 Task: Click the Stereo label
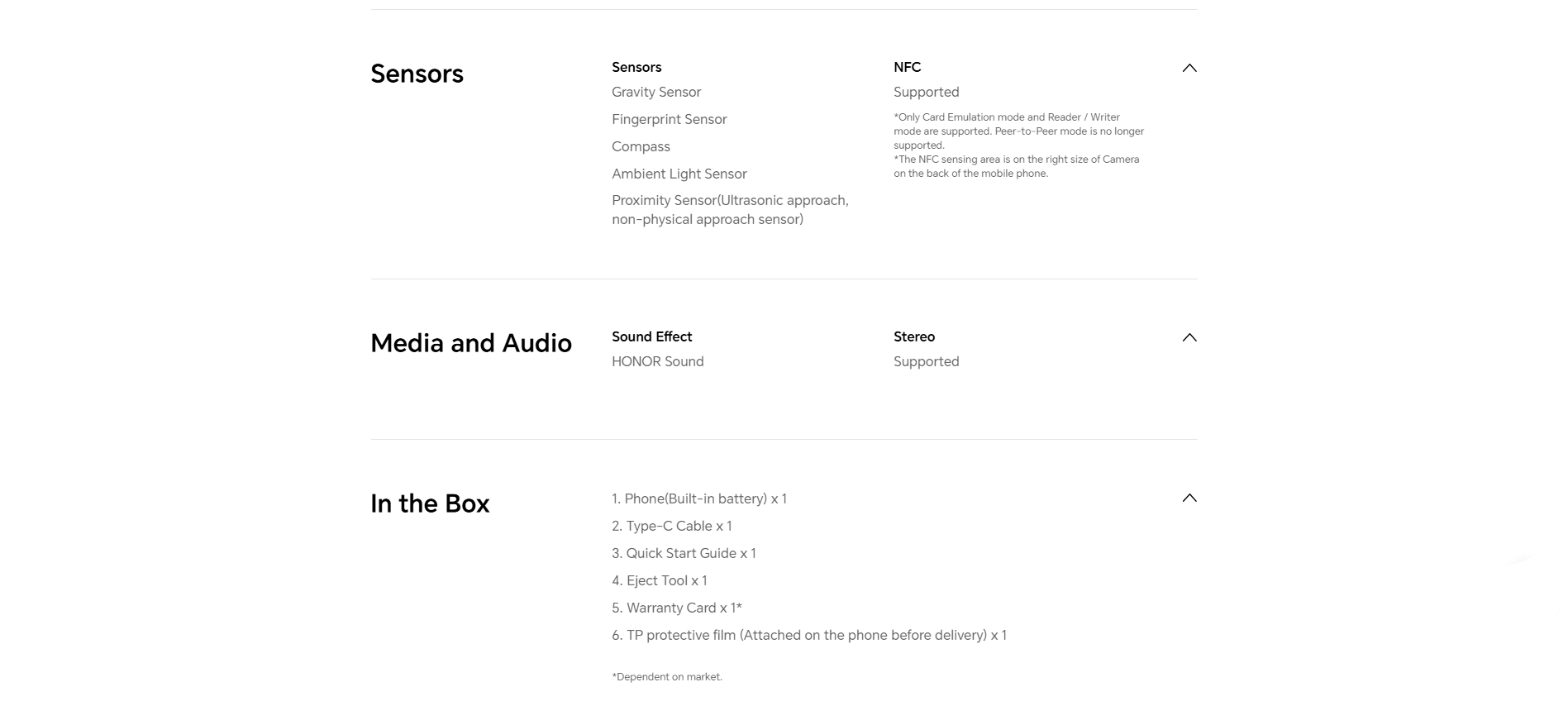pyautogui.click(x=914, y=336)
